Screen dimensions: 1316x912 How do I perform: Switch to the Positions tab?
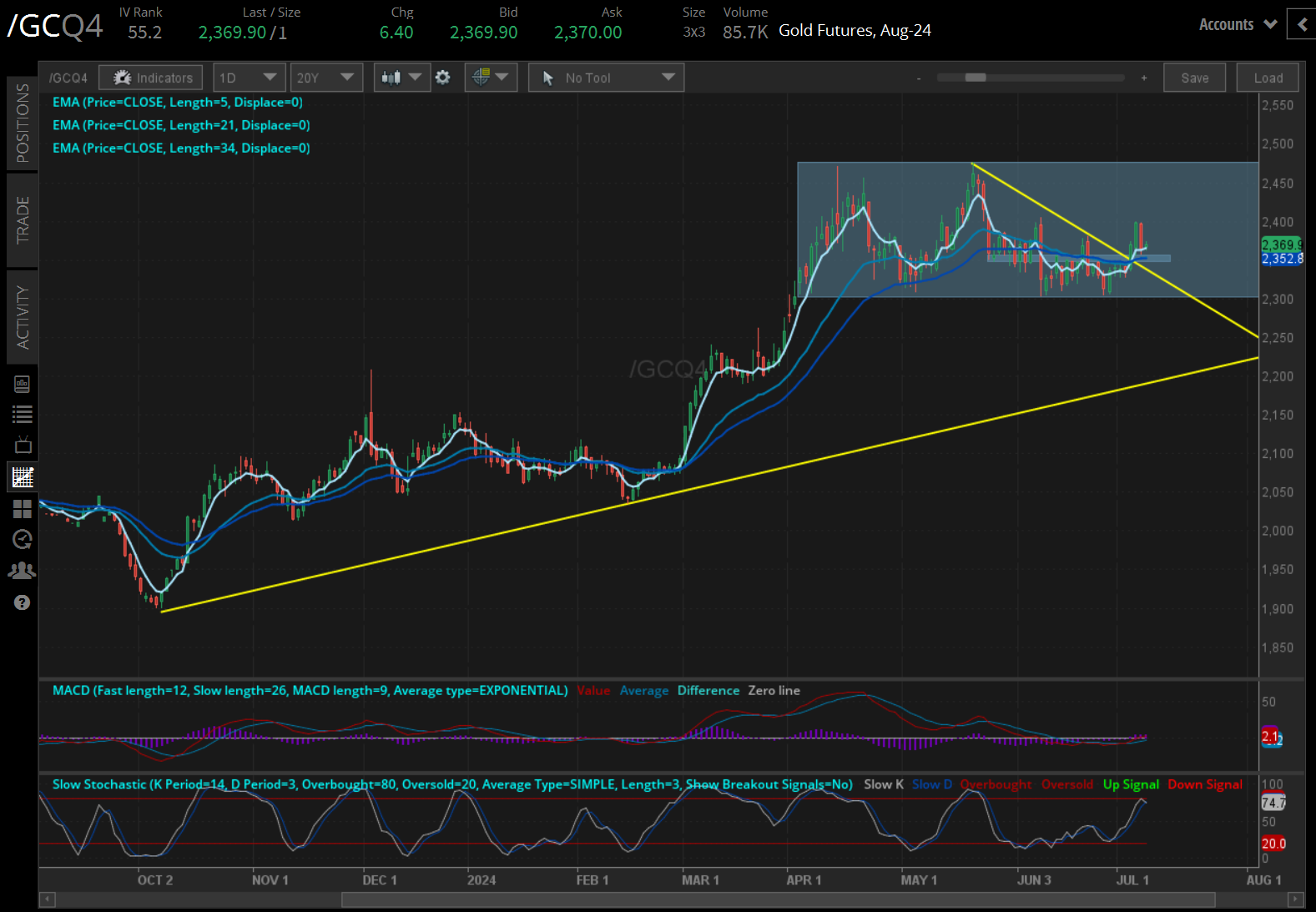point(23,123)
